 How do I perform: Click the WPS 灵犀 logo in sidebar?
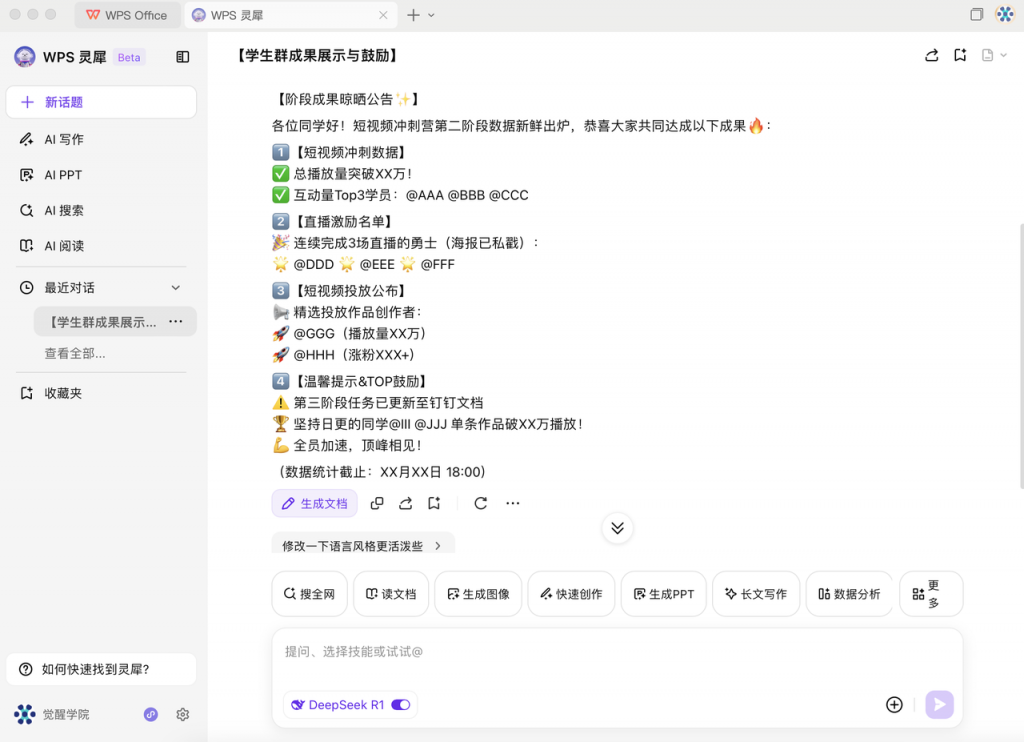click(x=25, y=57)
